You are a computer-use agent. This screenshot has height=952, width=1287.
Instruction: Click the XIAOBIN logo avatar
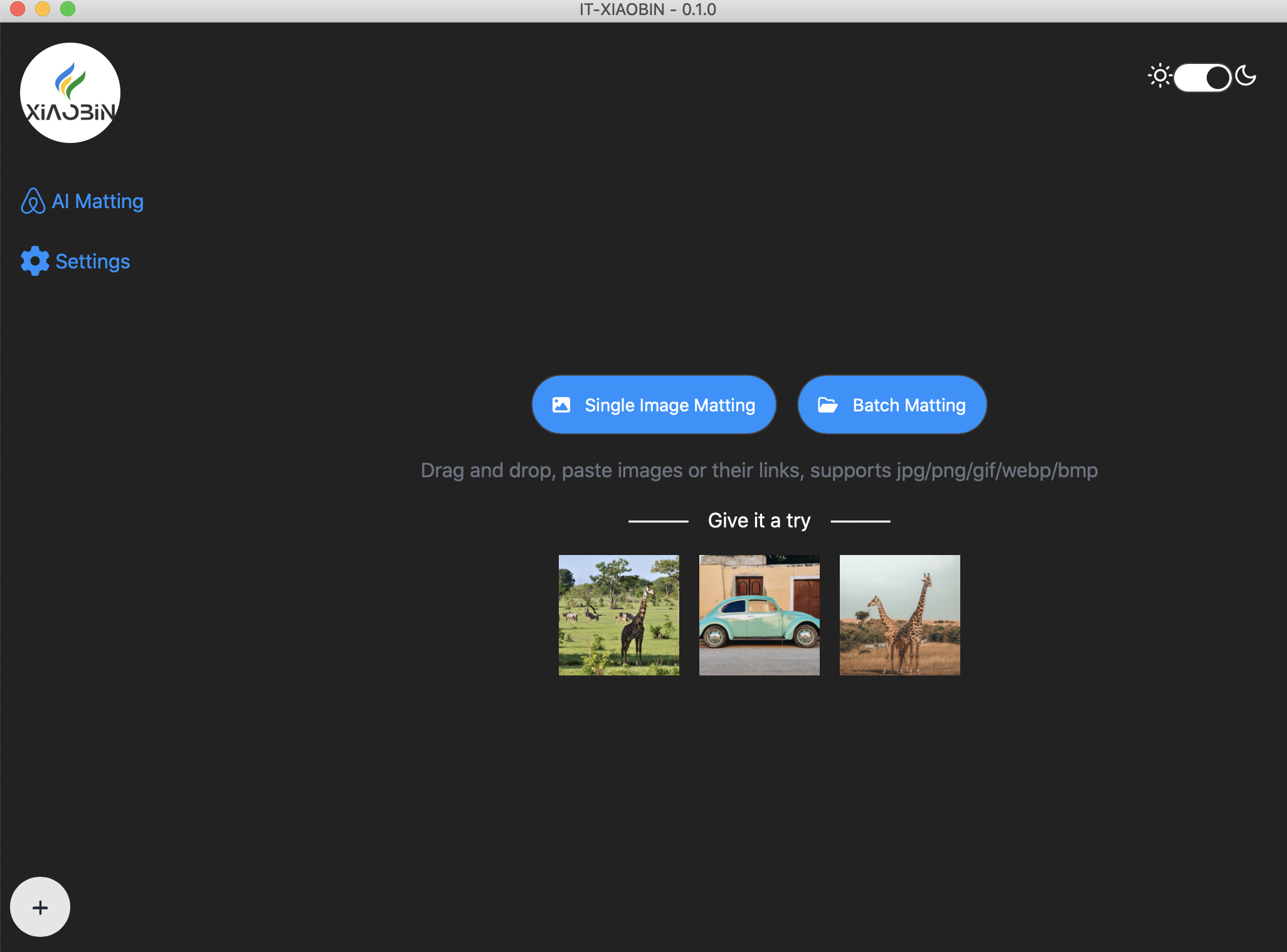click(70, 93)
